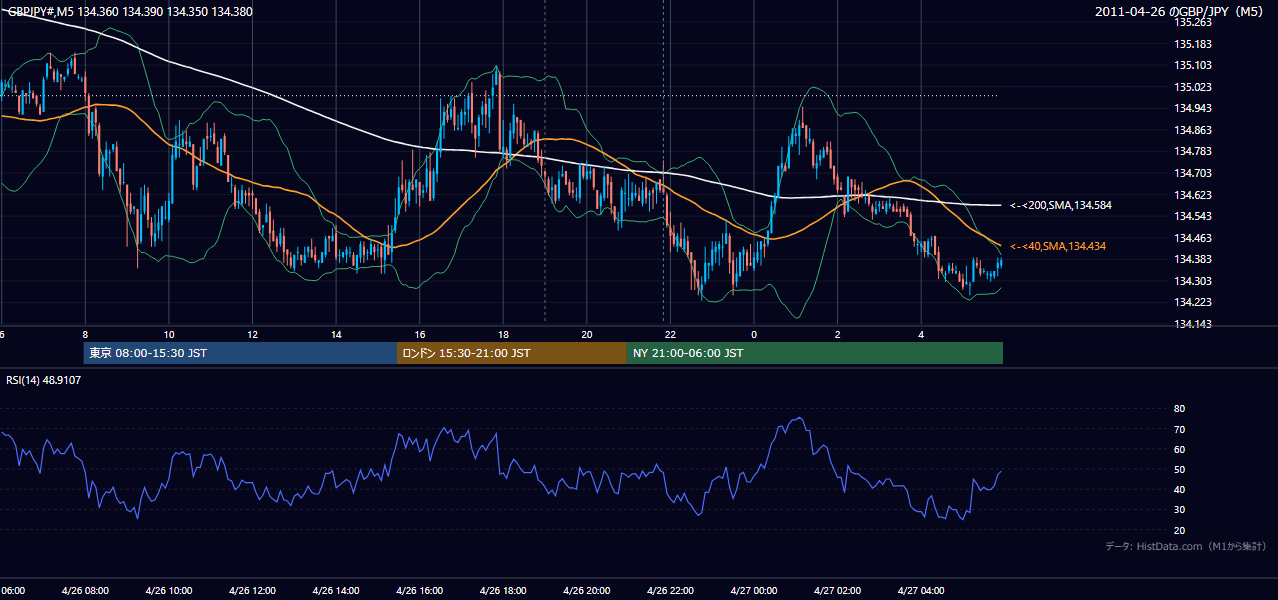Click RSI scale level 30
Image resolution: width=1278 pixels, height=600 pixels.
pyautogui.click(x=1179, y=510)
